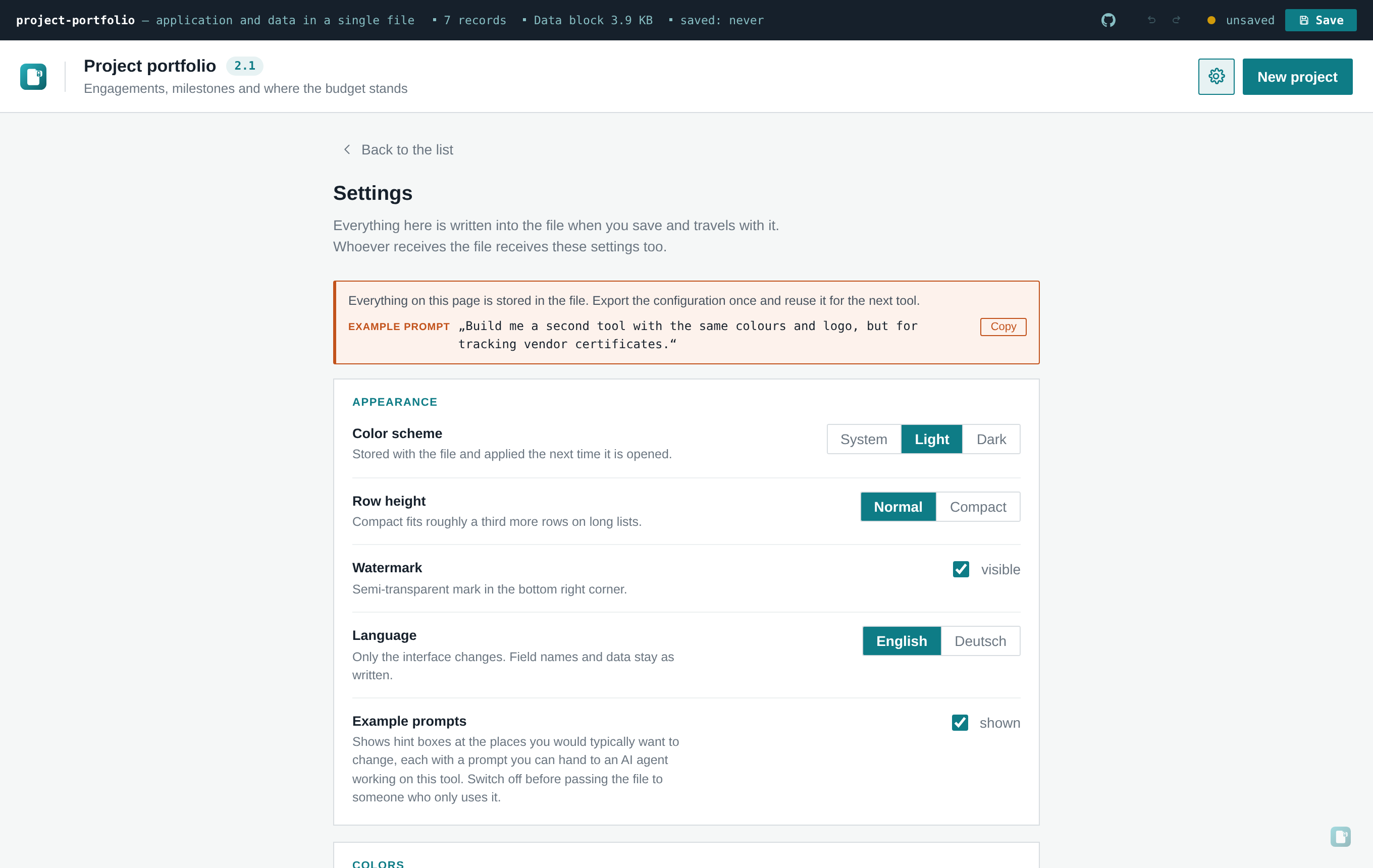Click the Back to the list link
Screen dimensions: 1373x868
(398, 149)
